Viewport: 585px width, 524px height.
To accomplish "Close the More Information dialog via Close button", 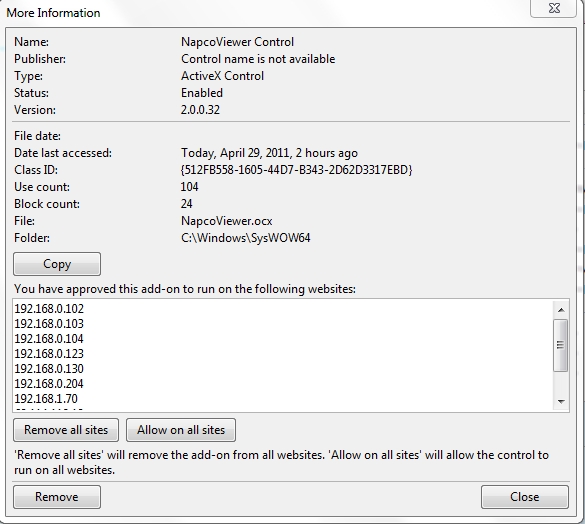I will (x=525, y=497).
